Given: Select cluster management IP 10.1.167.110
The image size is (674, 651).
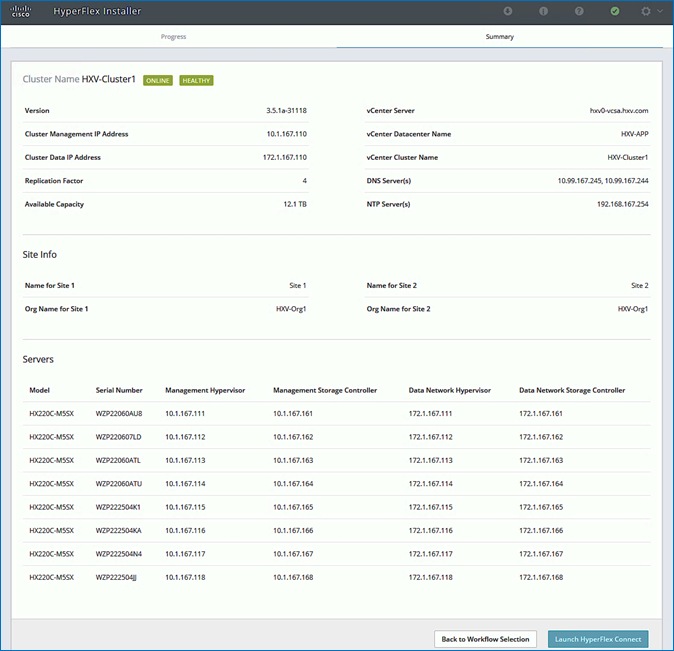Looking at the screenshot, I should point(287,134).
